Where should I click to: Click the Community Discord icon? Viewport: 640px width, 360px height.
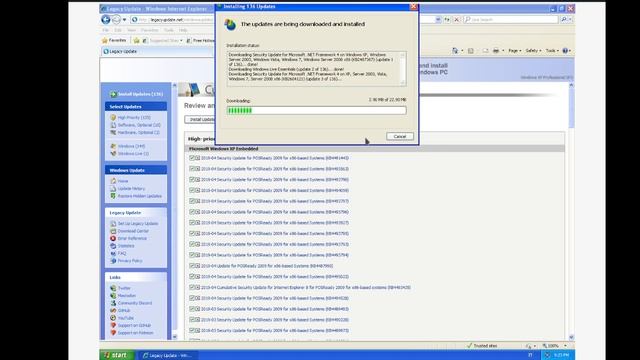click(x=113, y=303)
